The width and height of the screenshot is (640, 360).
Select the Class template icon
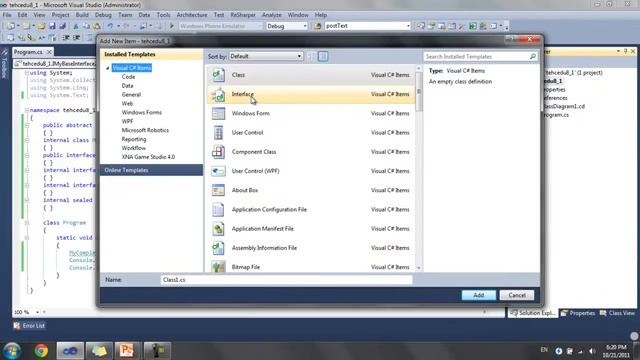point(218,75)
